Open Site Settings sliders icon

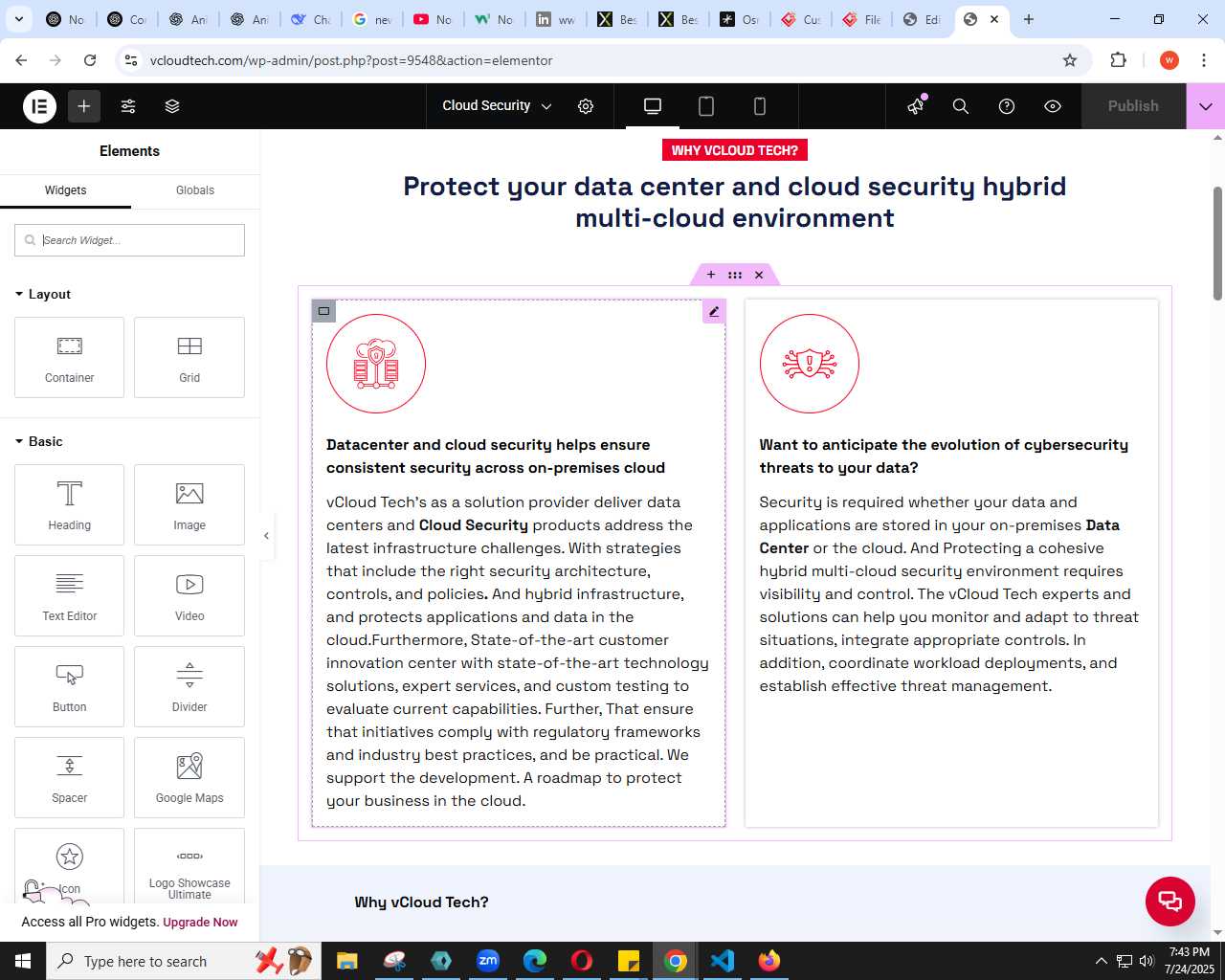pyautogui.click(x=128, y=106)
